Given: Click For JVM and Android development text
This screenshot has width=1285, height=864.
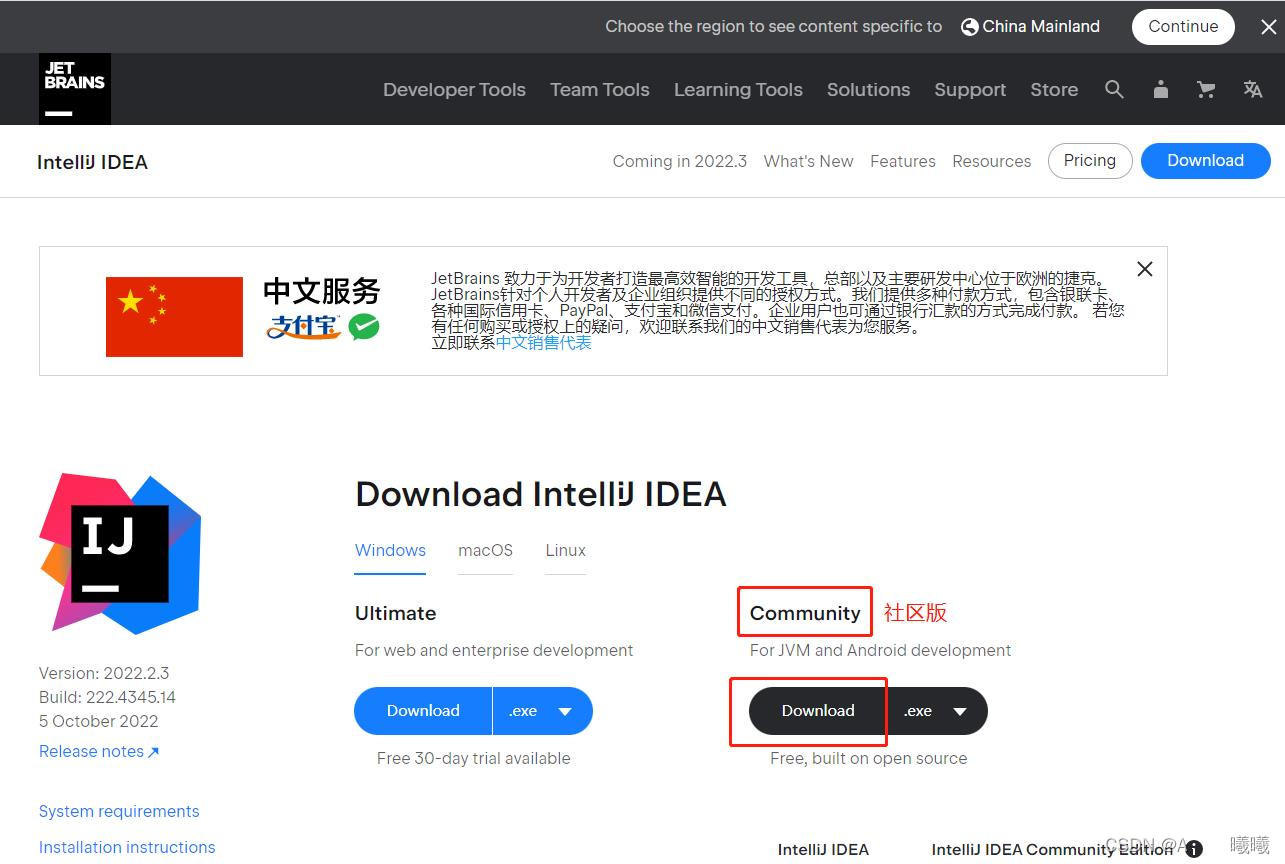Looking at the screenshot, I should pos(880,650).
